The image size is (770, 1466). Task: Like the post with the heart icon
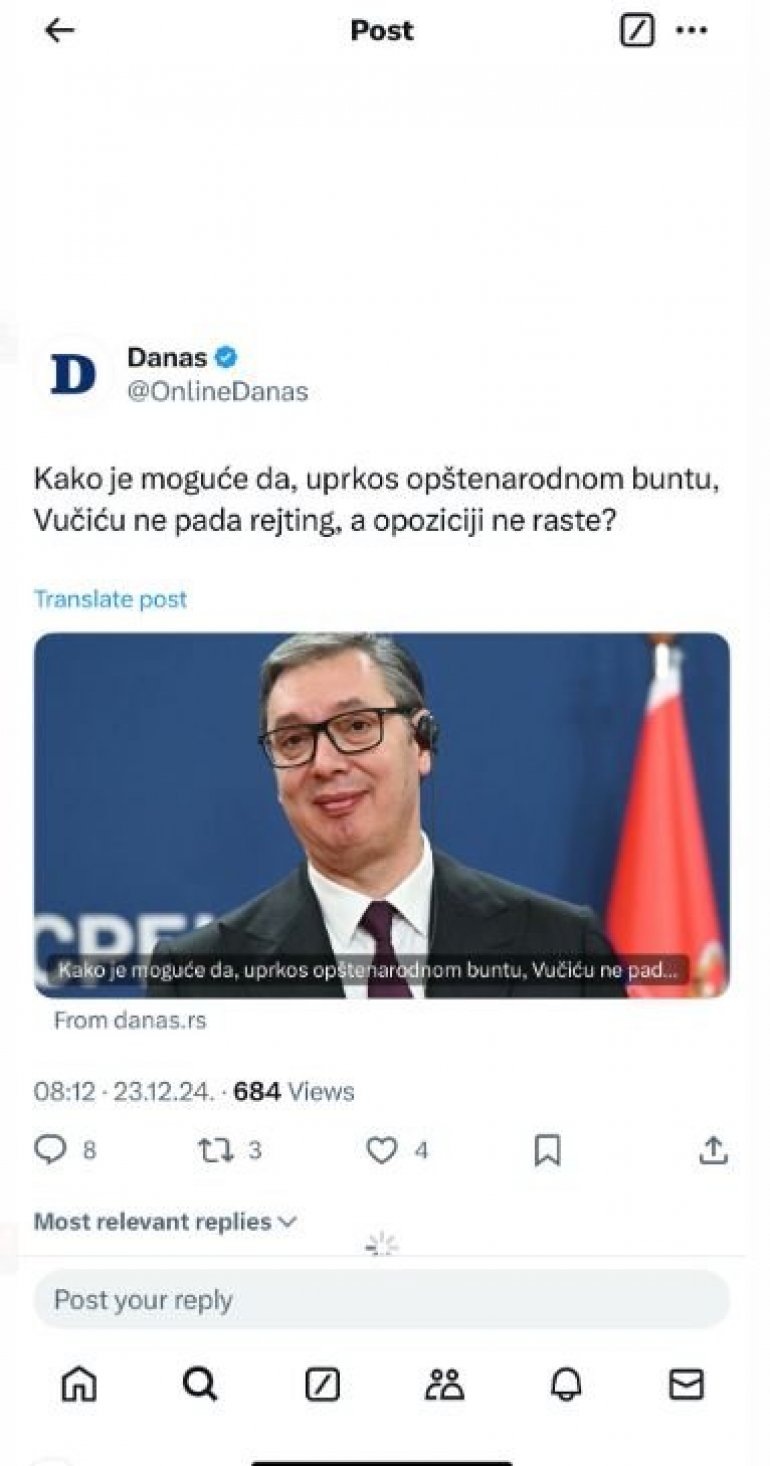pyautogui.click(x=381, y=1151)
